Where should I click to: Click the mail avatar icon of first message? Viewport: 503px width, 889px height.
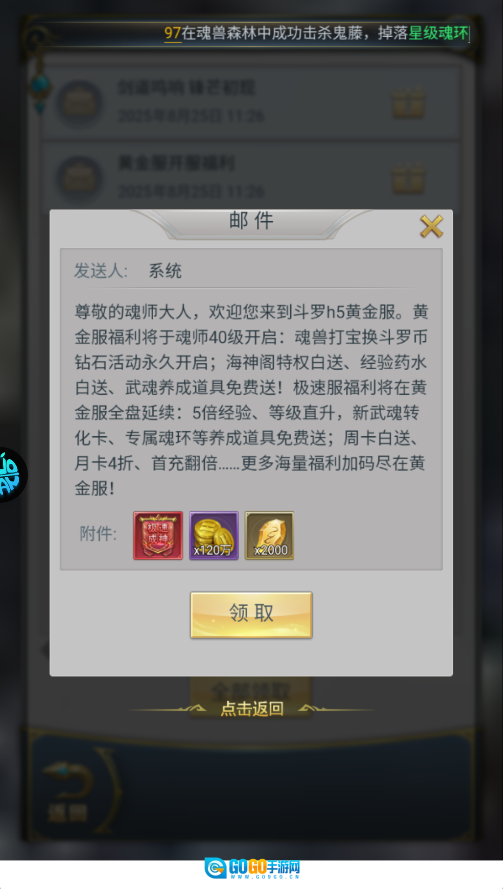point(79,103)
